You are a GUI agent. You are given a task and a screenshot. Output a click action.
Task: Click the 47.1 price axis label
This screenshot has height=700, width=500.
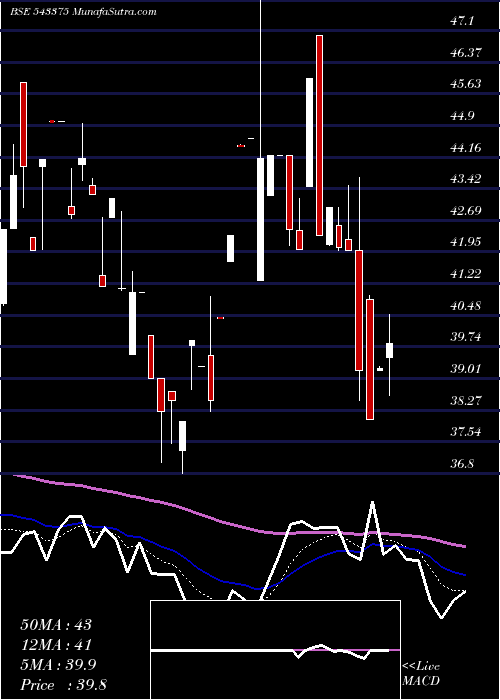point(463,21)
